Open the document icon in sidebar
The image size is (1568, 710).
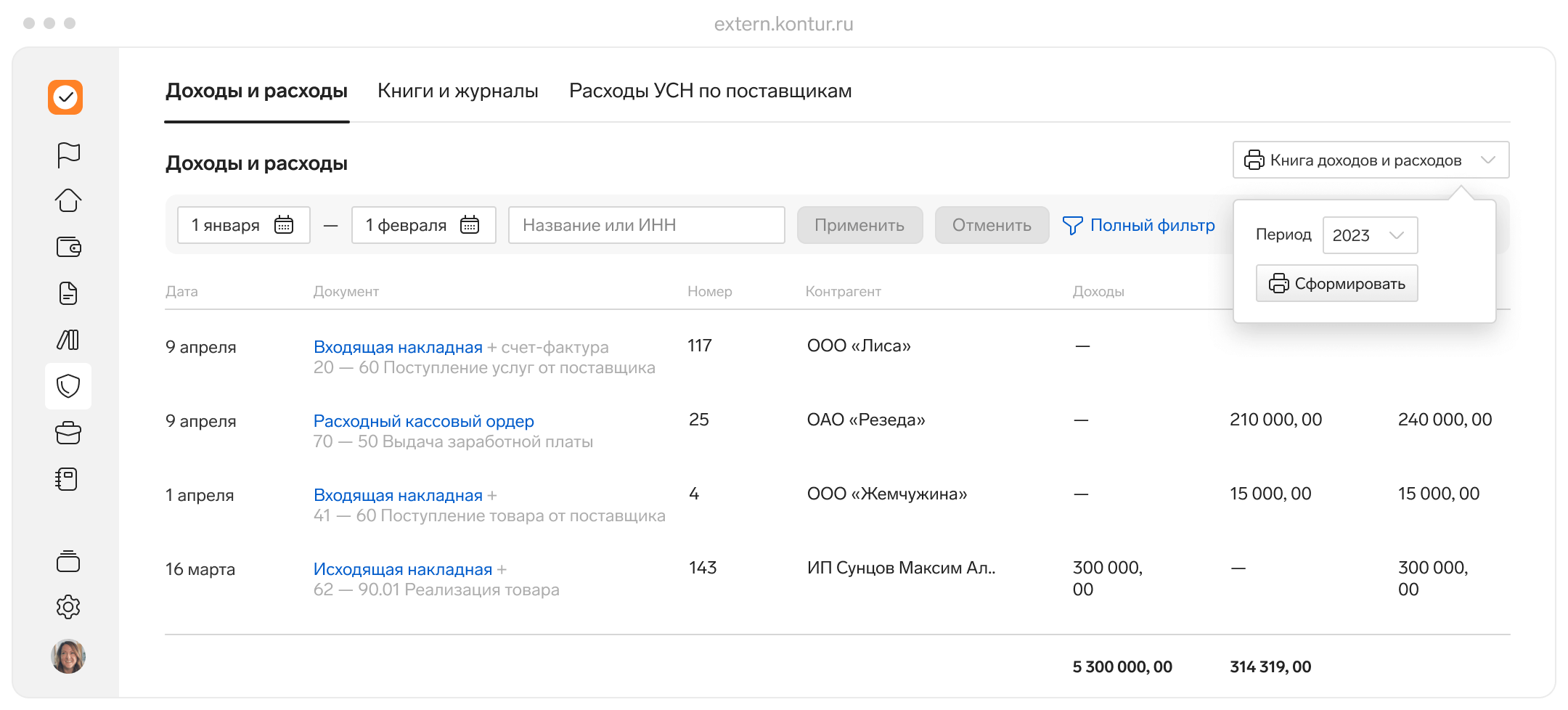(x=68, y=293)
